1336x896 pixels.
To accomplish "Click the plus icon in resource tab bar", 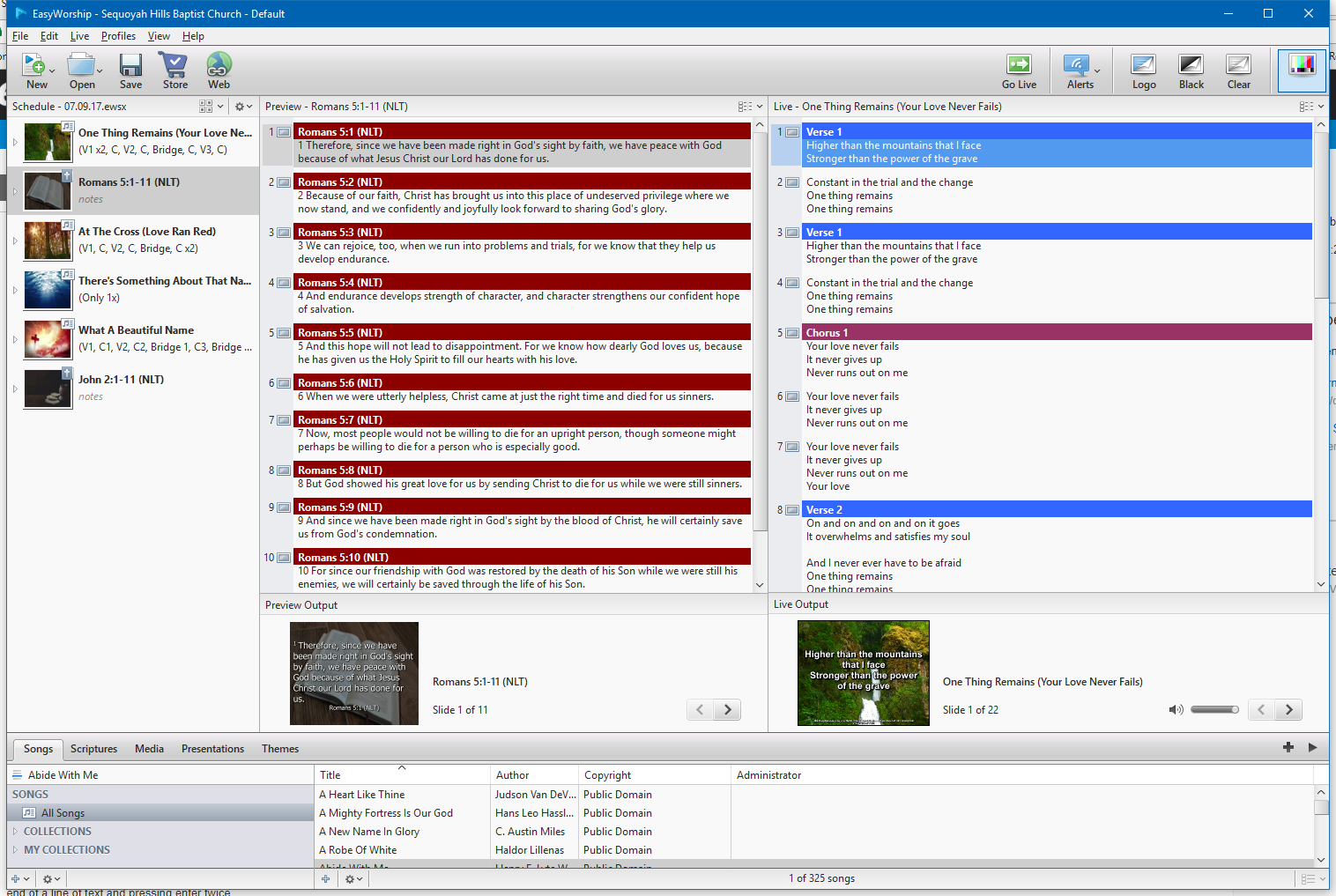I will click(x=1288, y=747).
